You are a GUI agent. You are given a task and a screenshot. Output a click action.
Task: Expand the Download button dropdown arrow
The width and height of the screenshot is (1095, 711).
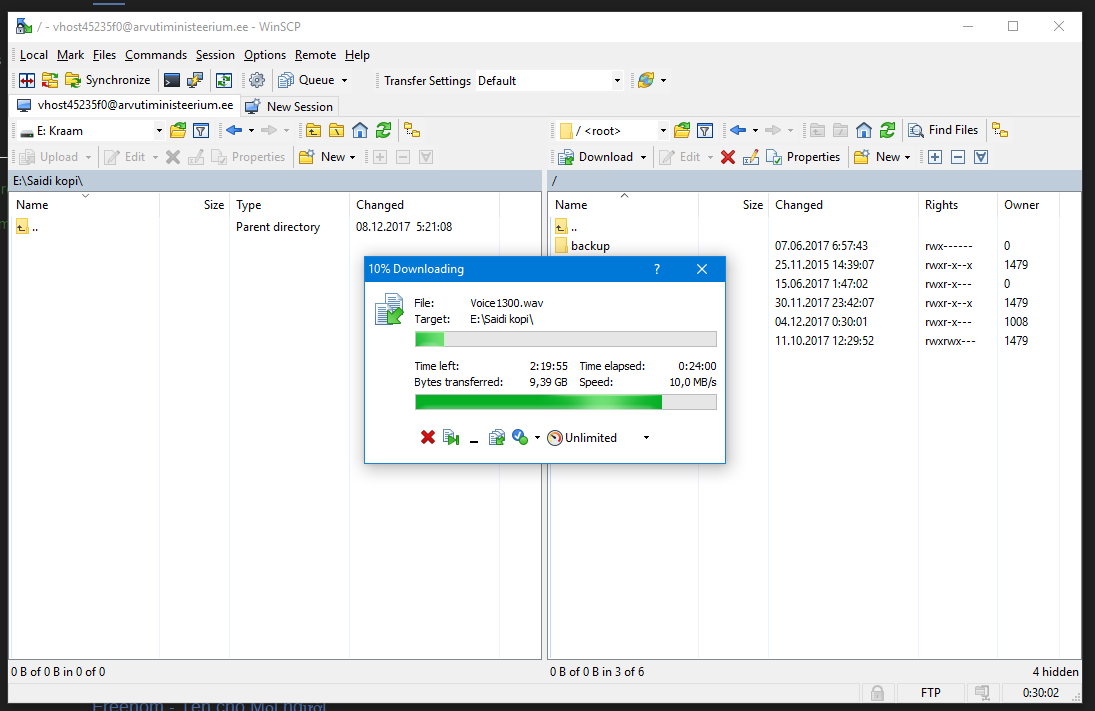pos(643,157)
